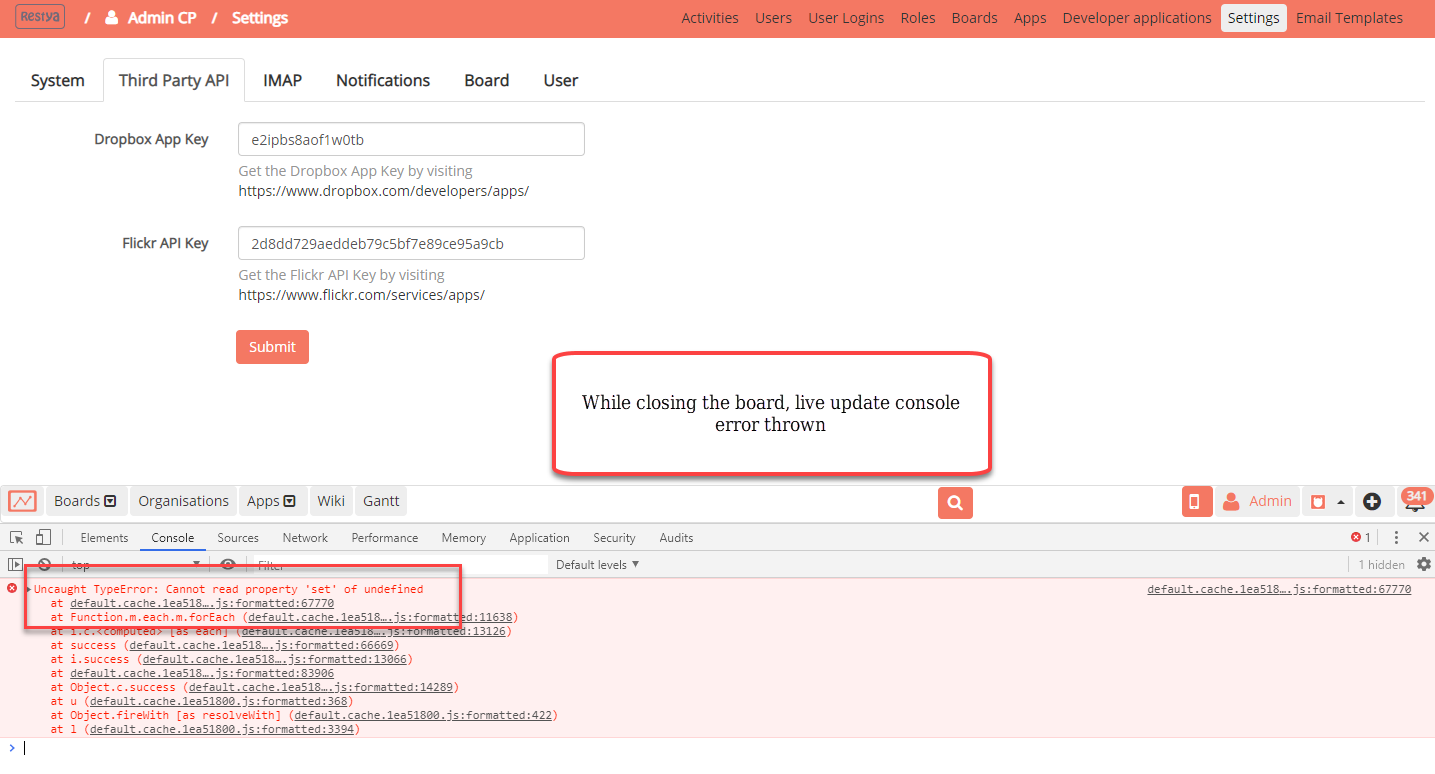
Task: Toggle the device emulation toolbar
Action: click(x=42, y=537)
